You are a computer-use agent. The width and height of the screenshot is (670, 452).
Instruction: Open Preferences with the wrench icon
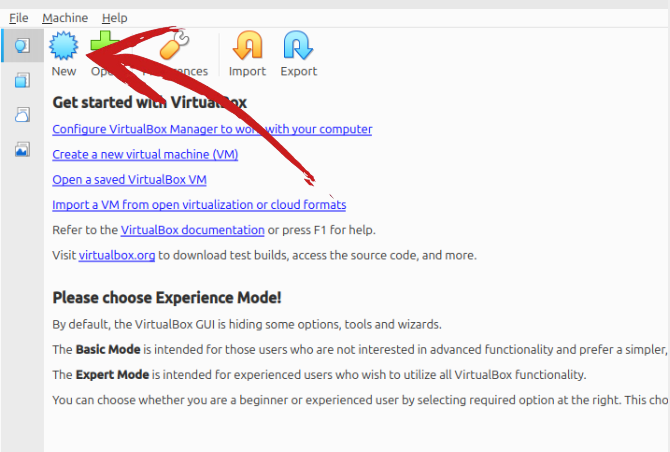pyautogui.click(x=174, y=45)
